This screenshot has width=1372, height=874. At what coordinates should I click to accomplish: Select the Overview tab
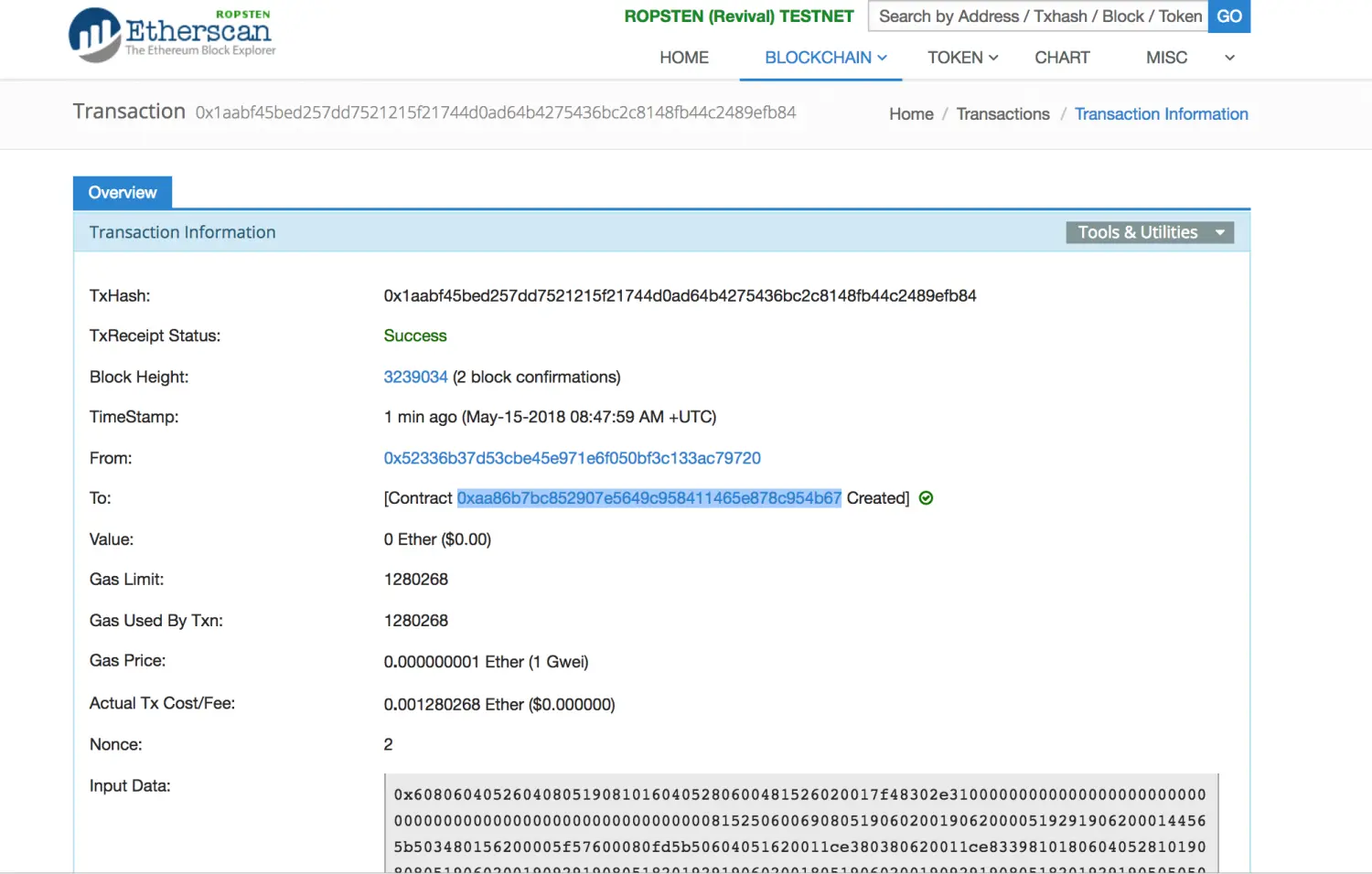(123, 193)
